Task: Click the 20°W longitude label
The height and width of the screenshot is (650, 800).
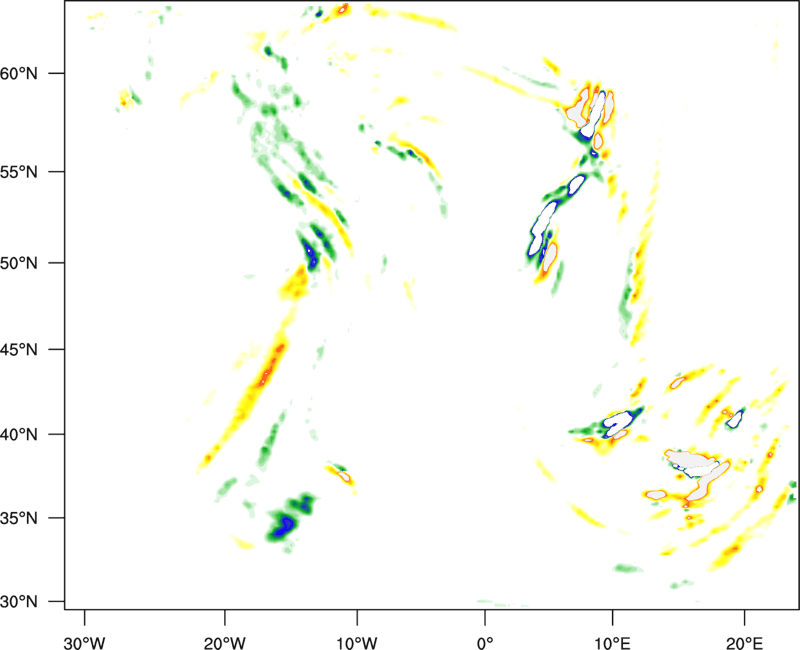Action: tap(224, 643)
